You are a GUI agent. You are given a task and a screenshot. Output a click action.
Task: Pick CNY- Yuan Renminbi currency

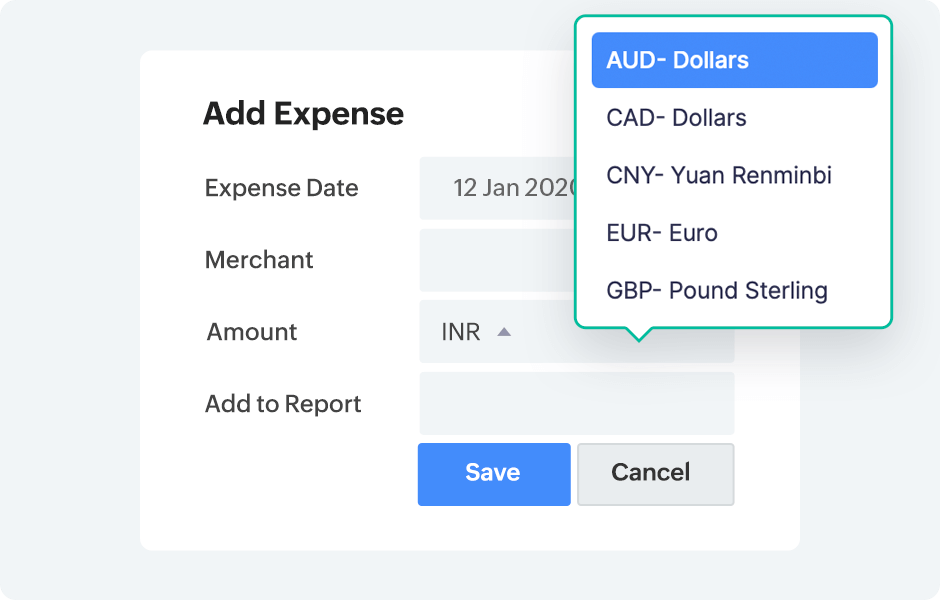719,176
